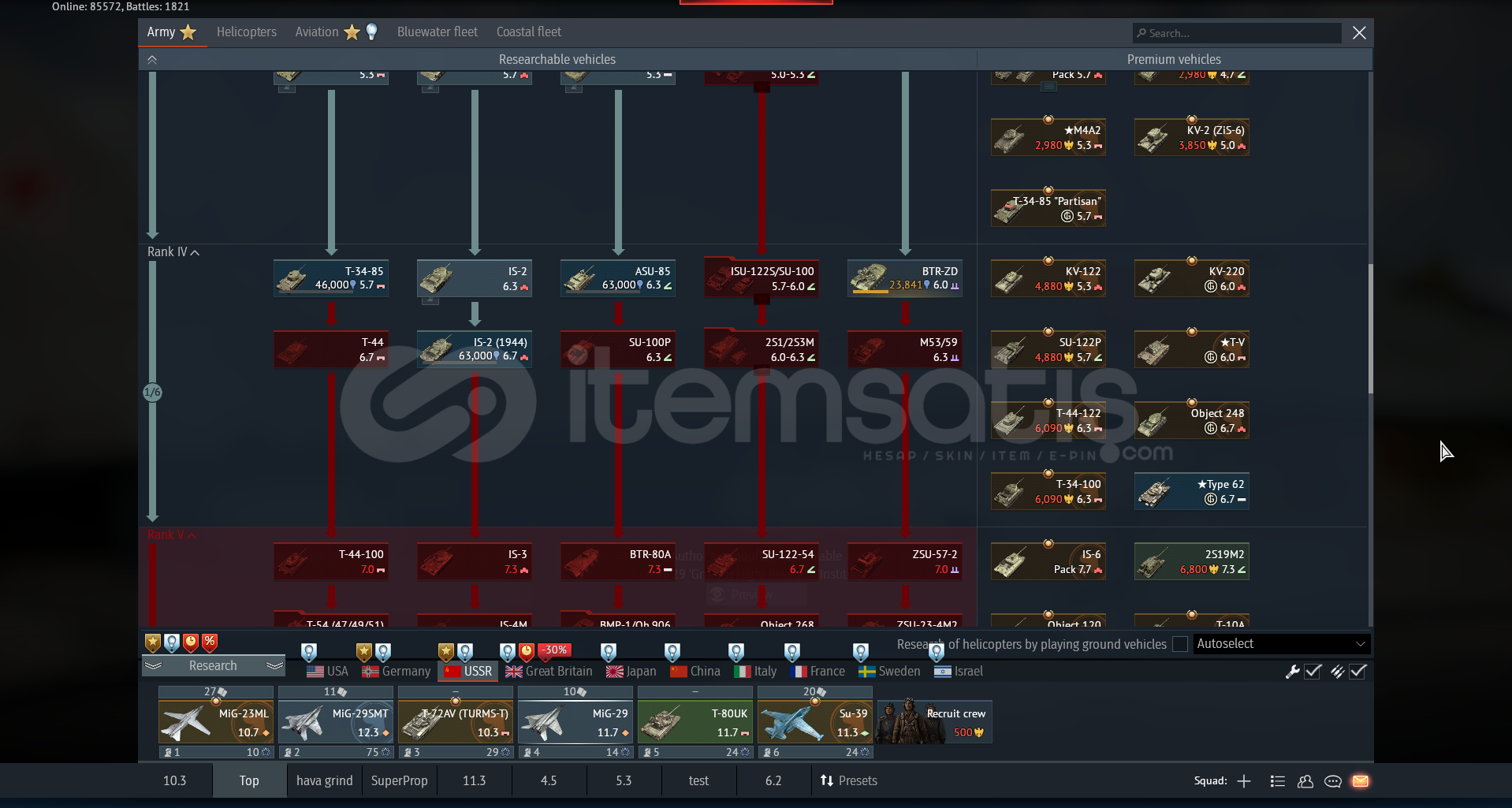Image resolution: width=1512 pixels, height=808 pixels.
Task: Select the 2S19M2 premium vehicle card
Action: coord(1192,561)
